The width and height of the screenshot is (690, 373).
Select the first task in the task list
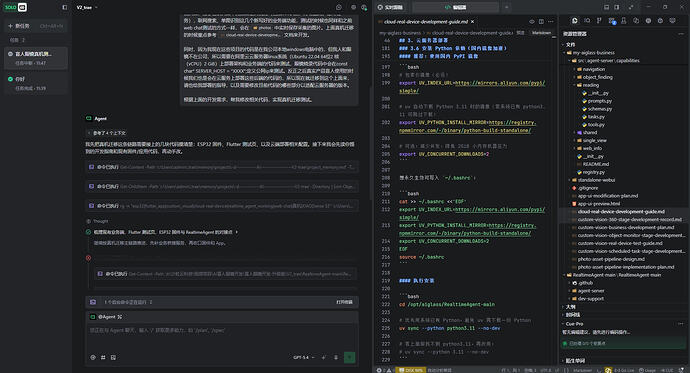point(36,58)
